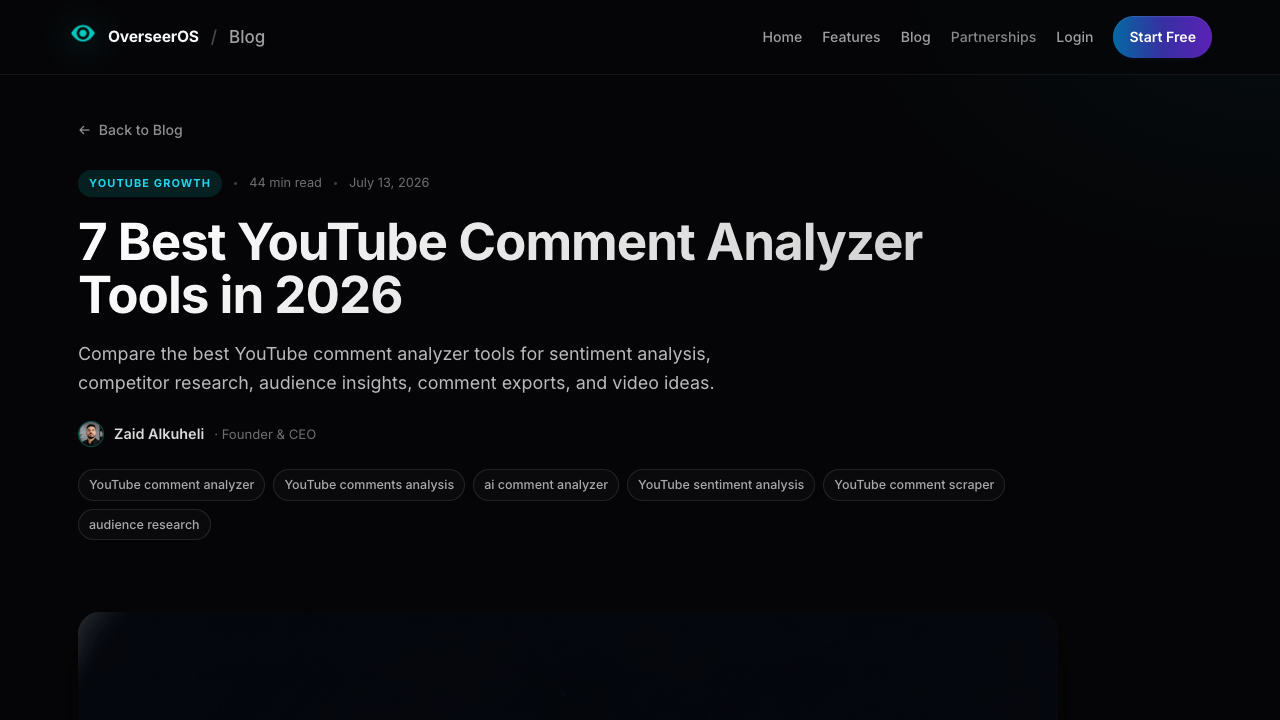Click the Back to Blog arrow icon
This screenshot has height=720, width=1280.
(x=84, y=130)
